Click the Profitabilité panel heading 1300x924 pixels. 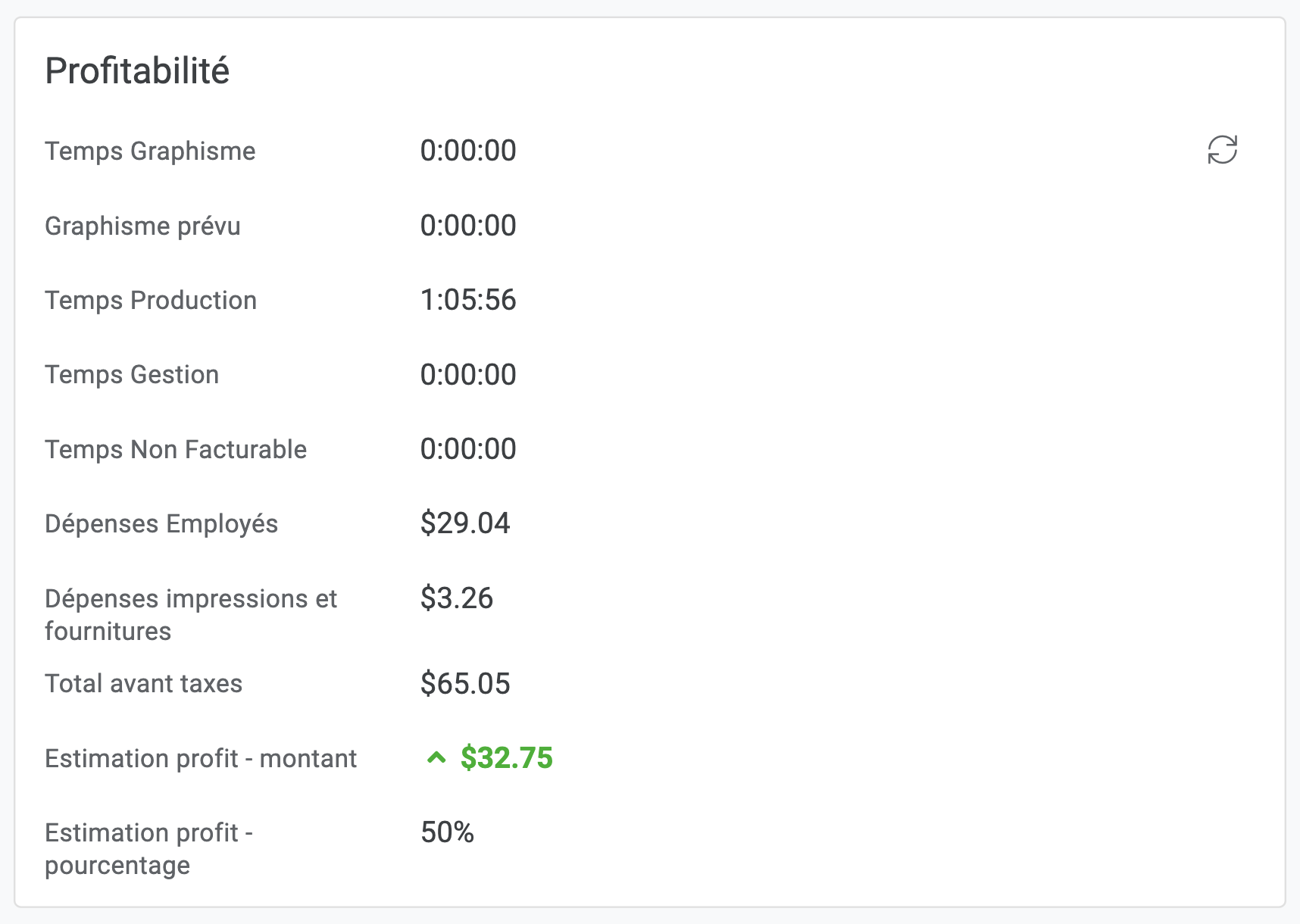tap(137, 71)
